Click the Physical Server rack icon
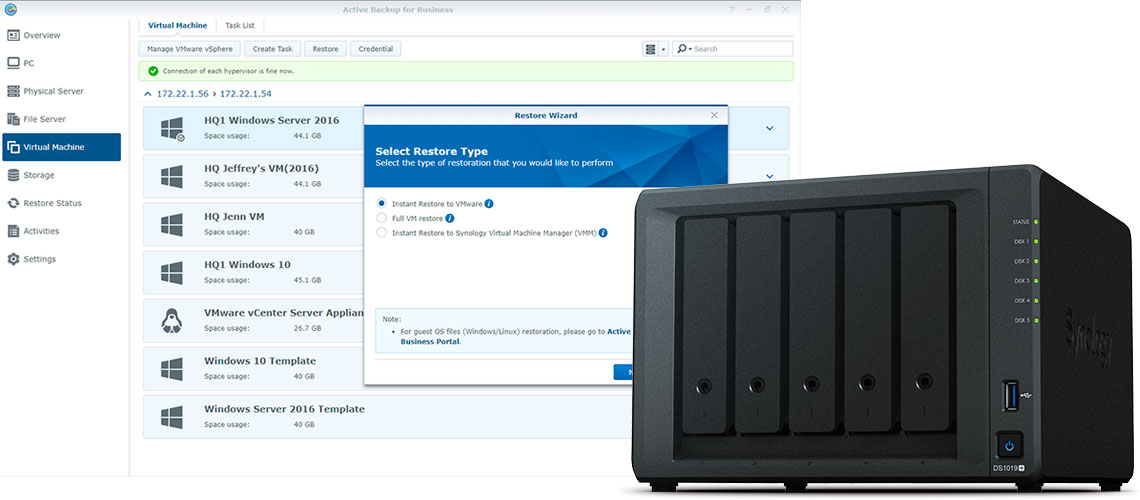Screen dimensions: 1140x500 click(13, 91)
